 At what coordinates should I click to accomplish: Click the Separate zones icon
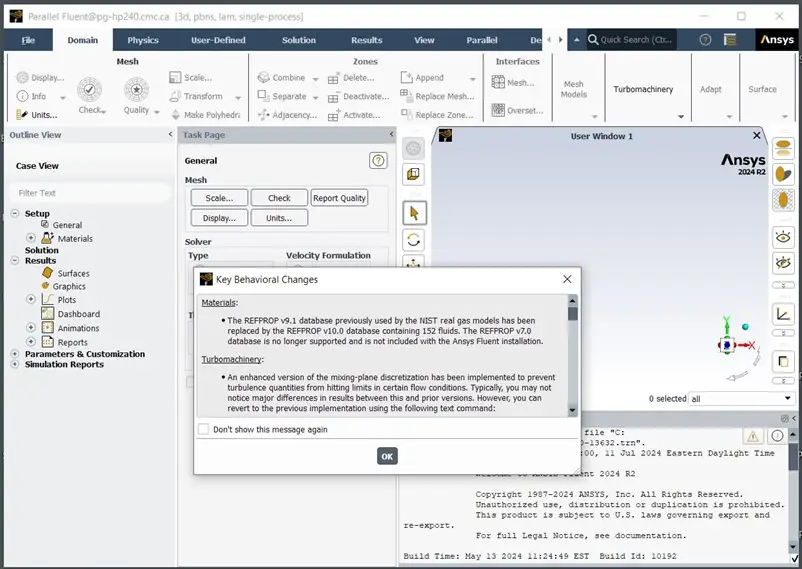pyautogui.click(x=263, y=96)
